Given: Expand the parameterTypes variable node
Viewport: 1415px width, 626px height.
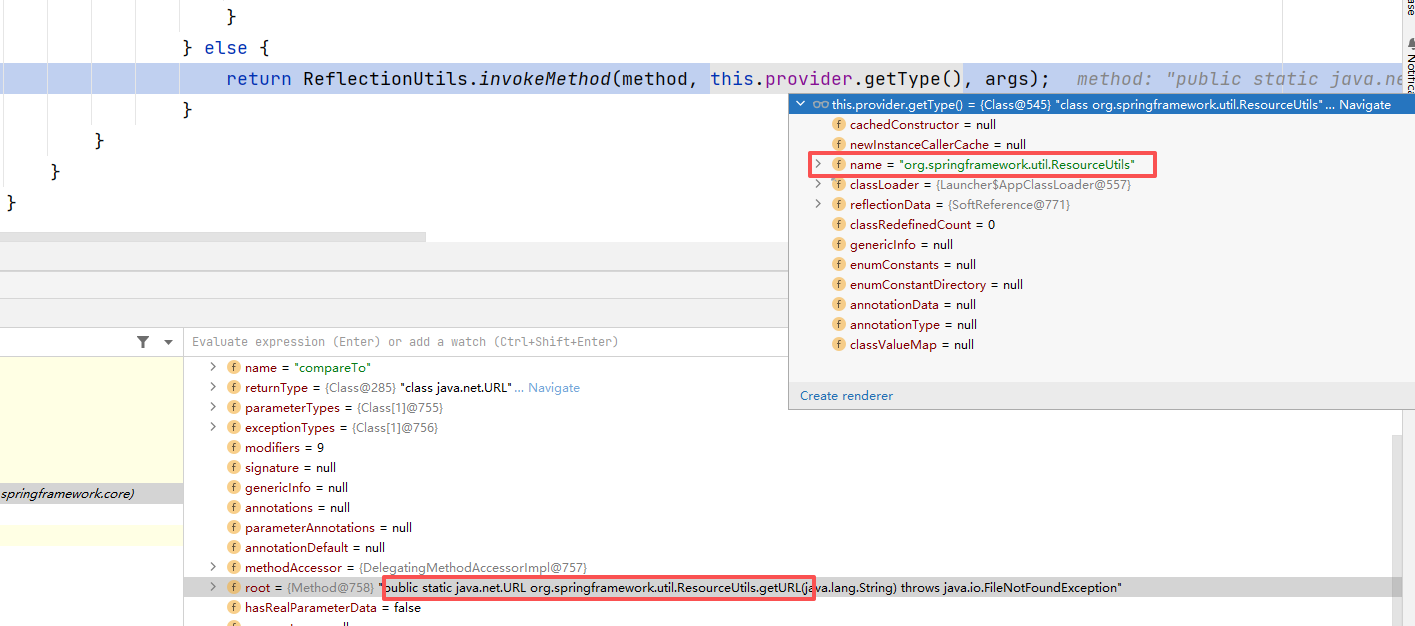Looking at the screenshot, I should (x=213, y=407).
